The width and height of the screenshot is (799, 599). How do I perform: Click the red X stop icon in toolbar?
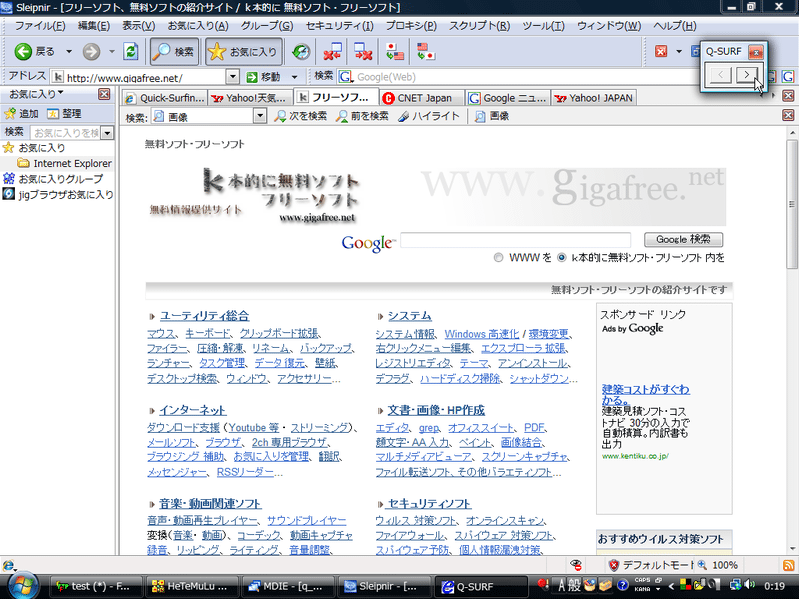pyautogui.click(x=661, y=51)
